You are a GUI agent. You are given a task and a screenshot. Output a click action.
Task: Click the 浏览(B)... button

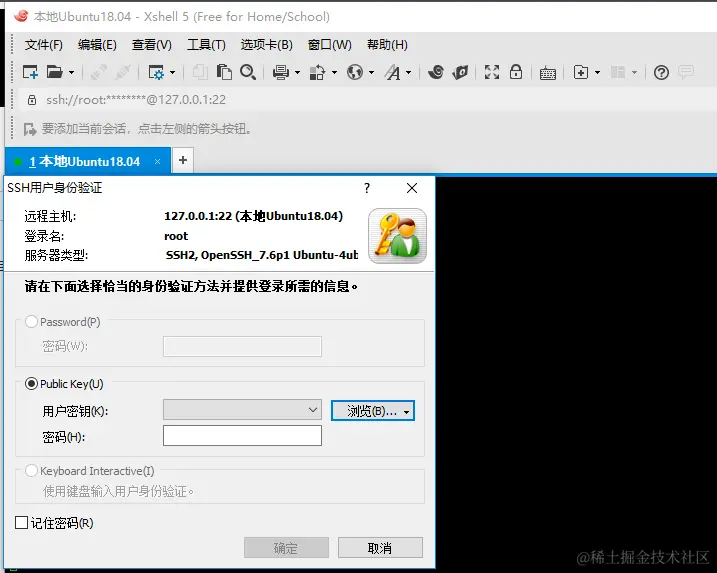pyautogui.click(x=373, y=411)
